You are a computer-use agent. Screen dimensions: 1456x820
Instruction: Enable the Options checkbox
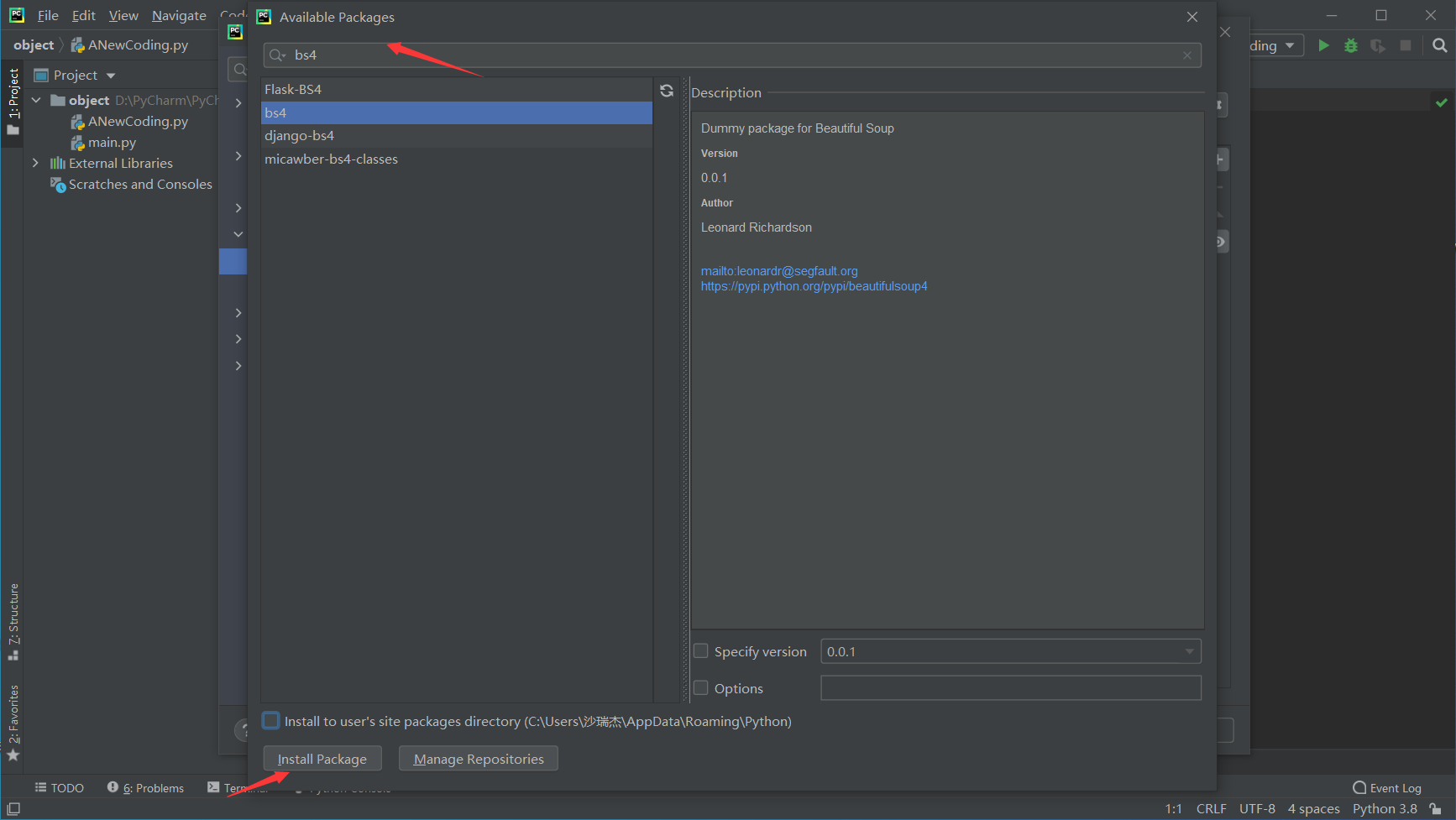[701, 688]
